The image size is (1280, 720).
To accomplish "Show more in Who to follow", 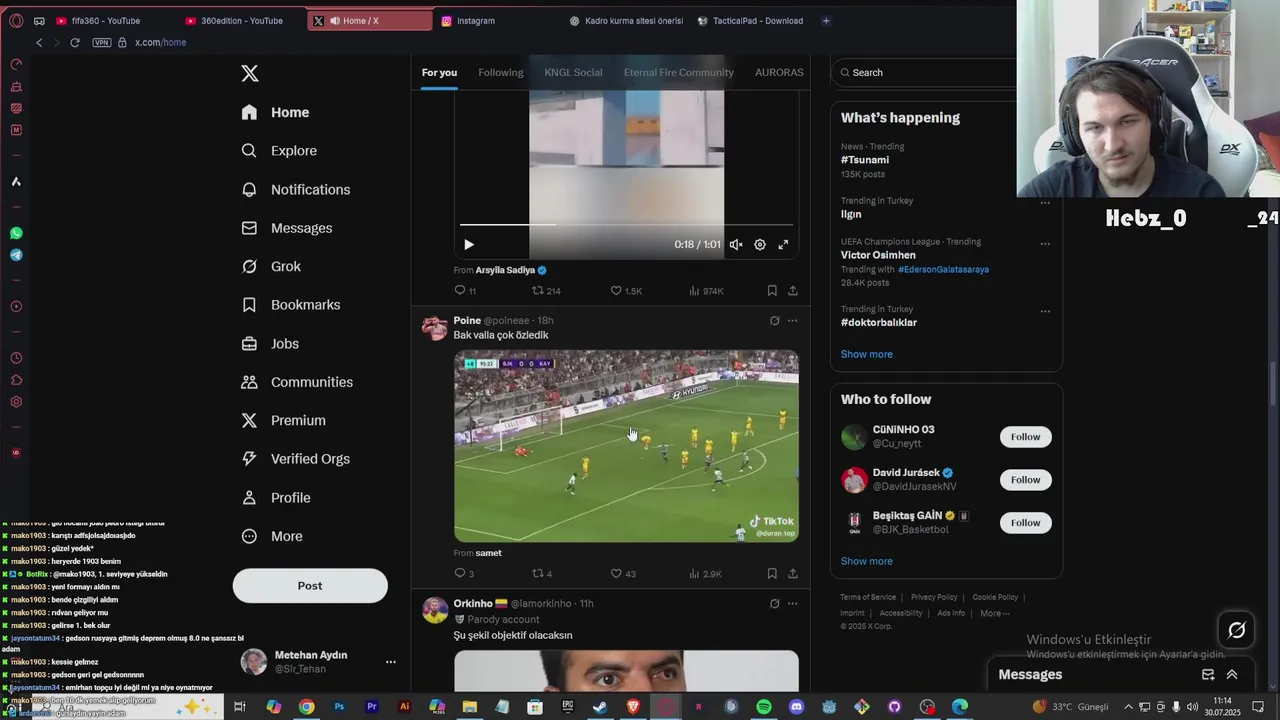I will (866, 561).
